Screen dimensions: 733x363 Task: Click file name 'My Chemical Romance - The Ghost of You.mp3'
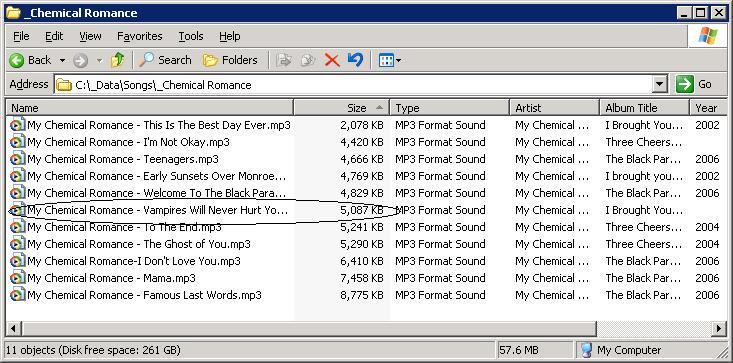point(139,244)
